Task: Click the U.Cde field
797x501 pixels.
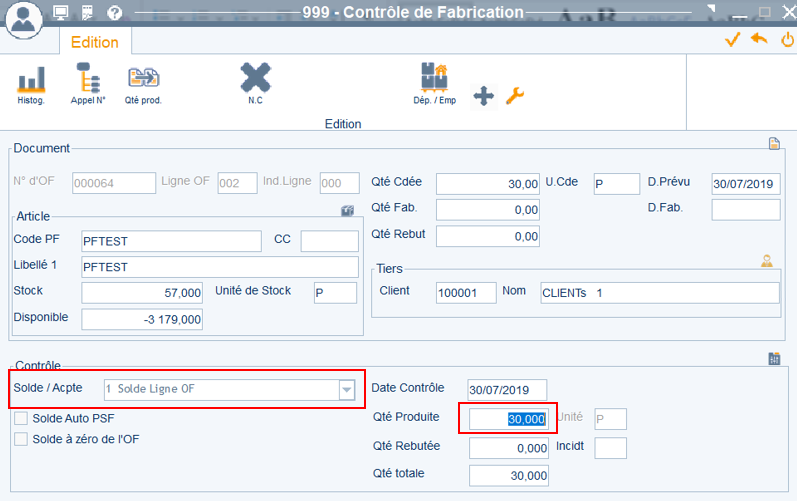Action: [617, 184]
